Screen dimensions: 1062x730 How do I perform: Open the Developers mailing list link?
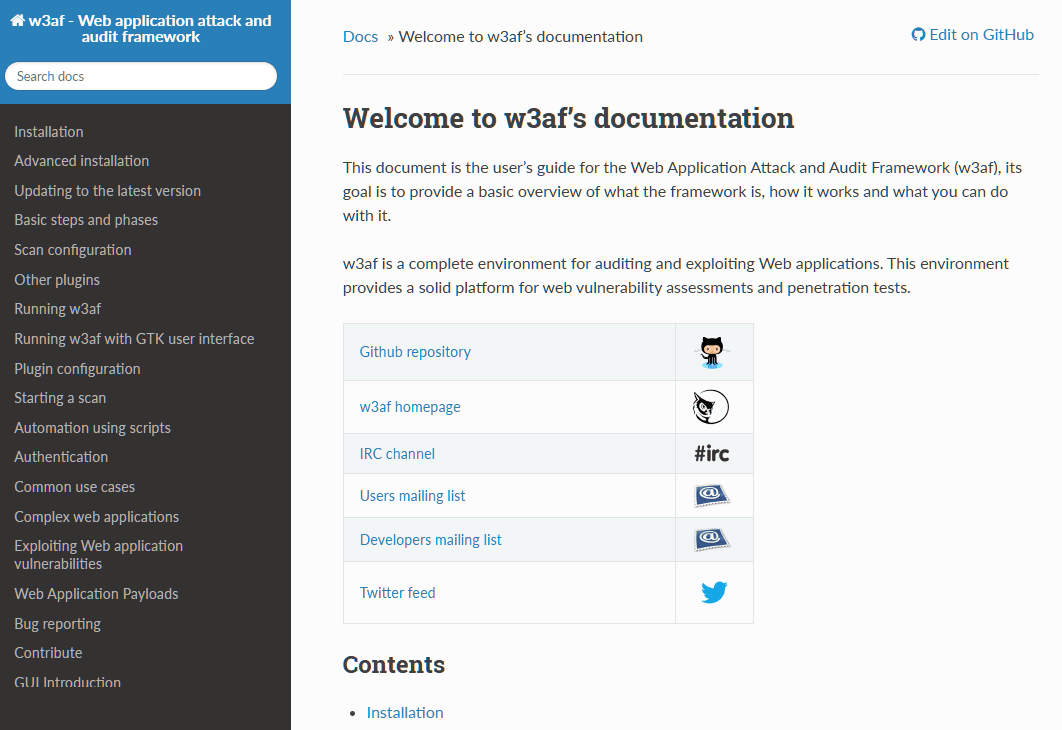tap(430, 540)
